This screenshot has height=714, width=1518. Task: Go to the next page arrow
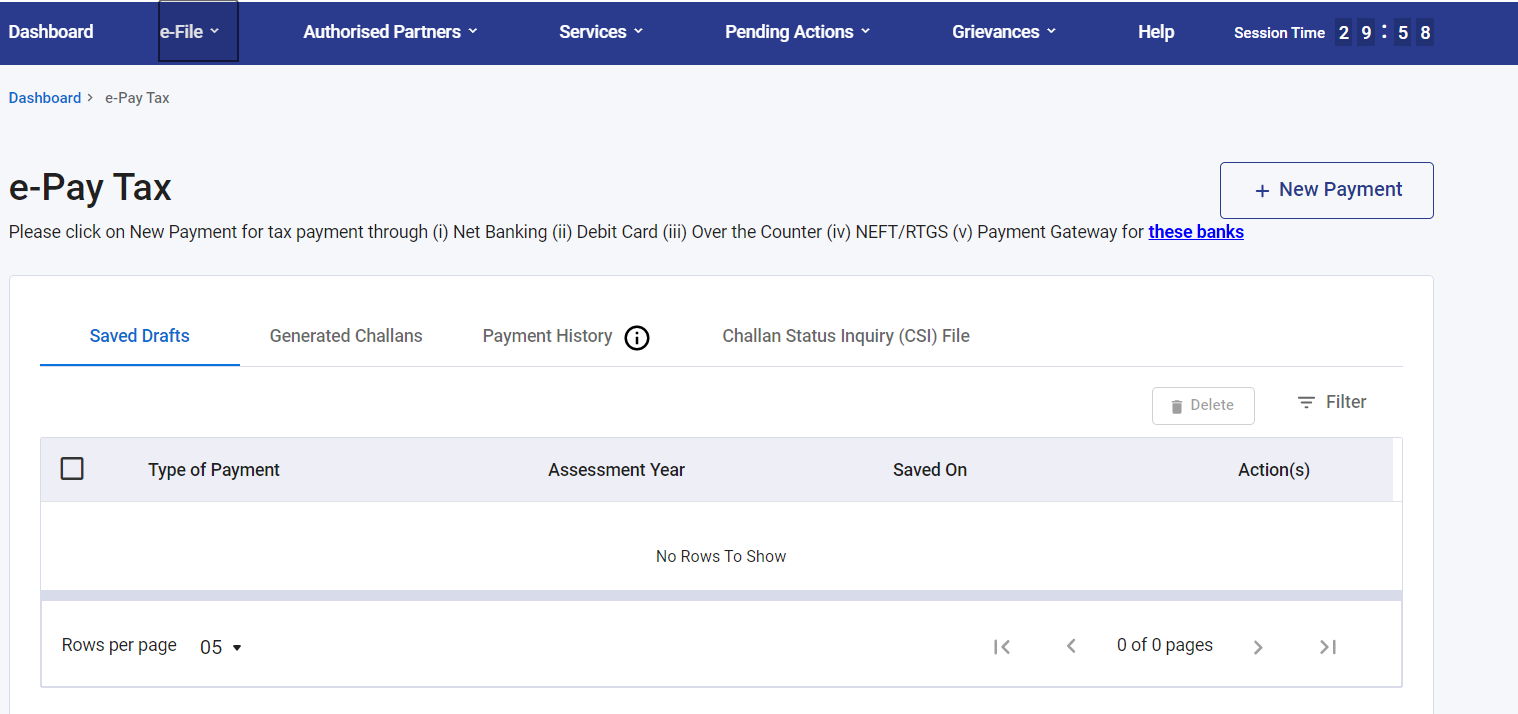1258,647
